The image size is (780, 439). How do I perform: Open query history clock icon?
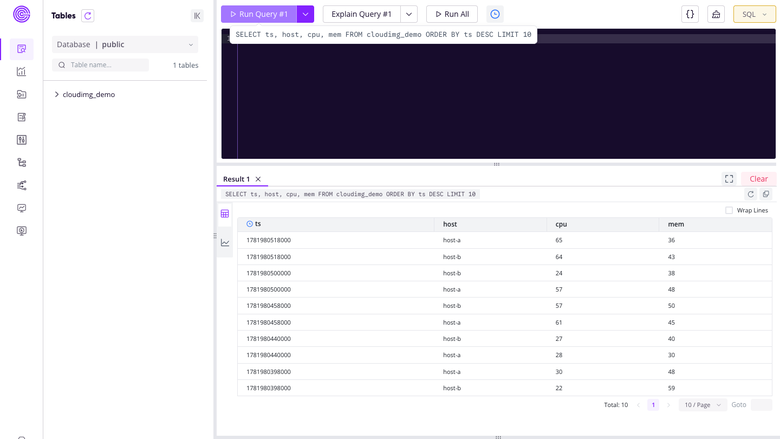point(495,14)
